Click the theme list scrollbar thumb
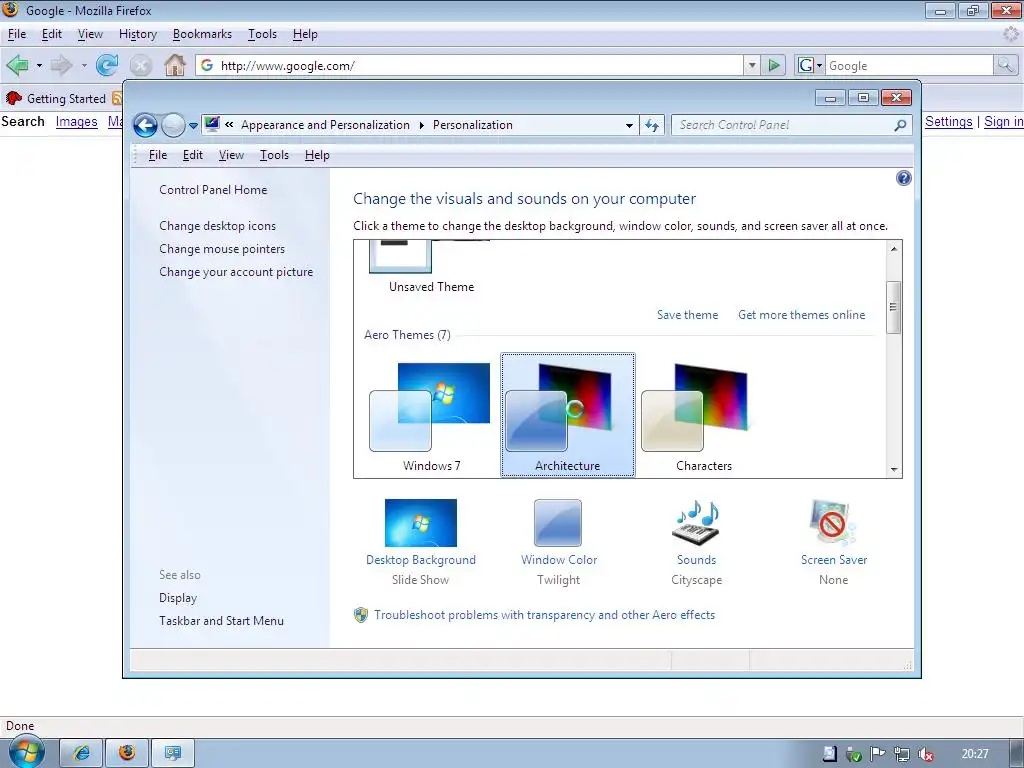 click(894, 308)
